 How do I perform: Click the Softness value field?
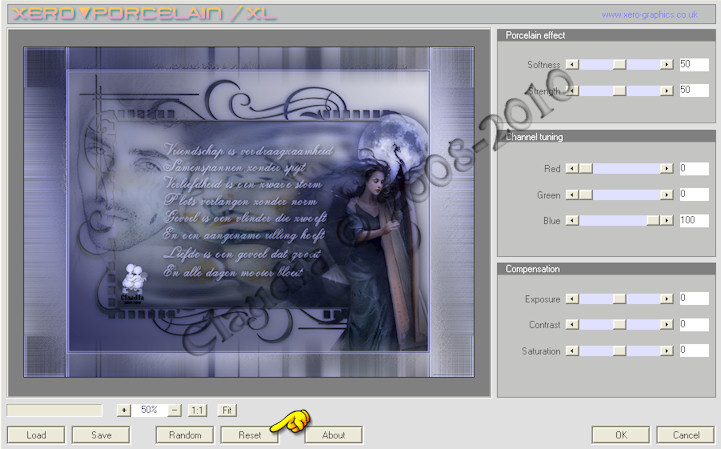pos(694,64)
